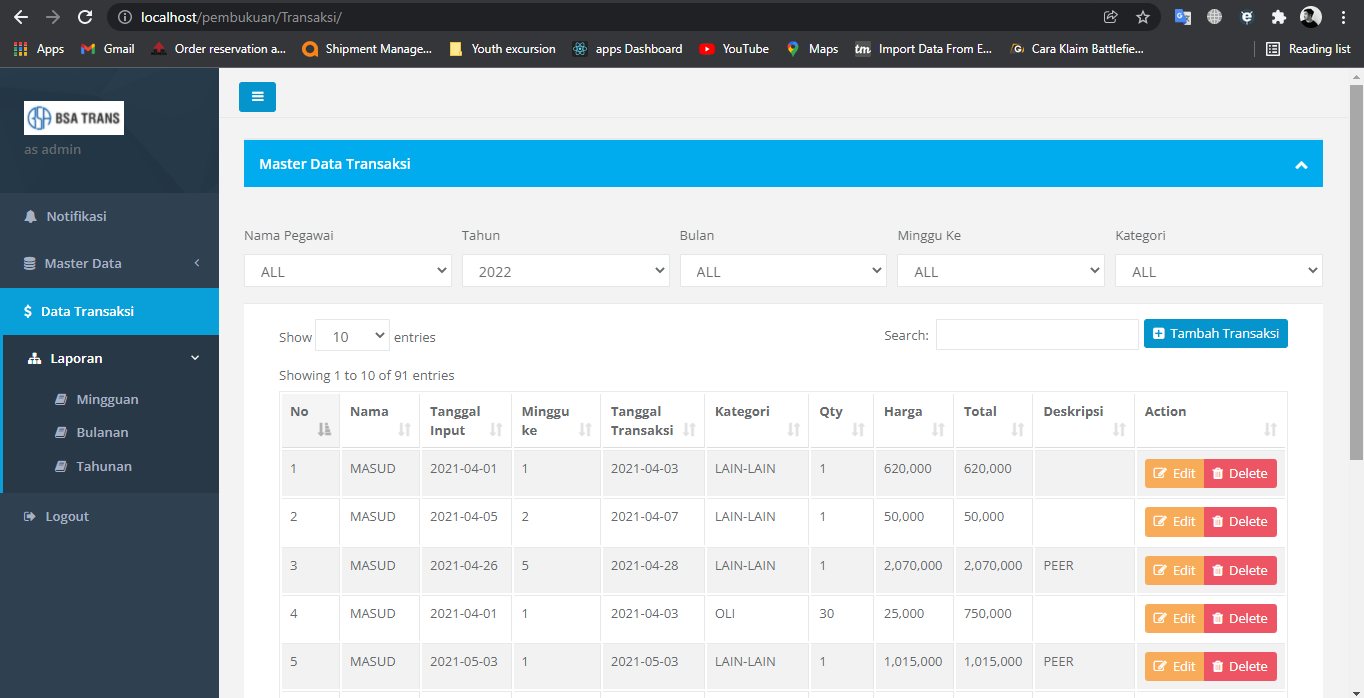The image size is (1364, 698).
Task: Toggle the sidebar with hamburger menu button
Action: coord(257,97)
